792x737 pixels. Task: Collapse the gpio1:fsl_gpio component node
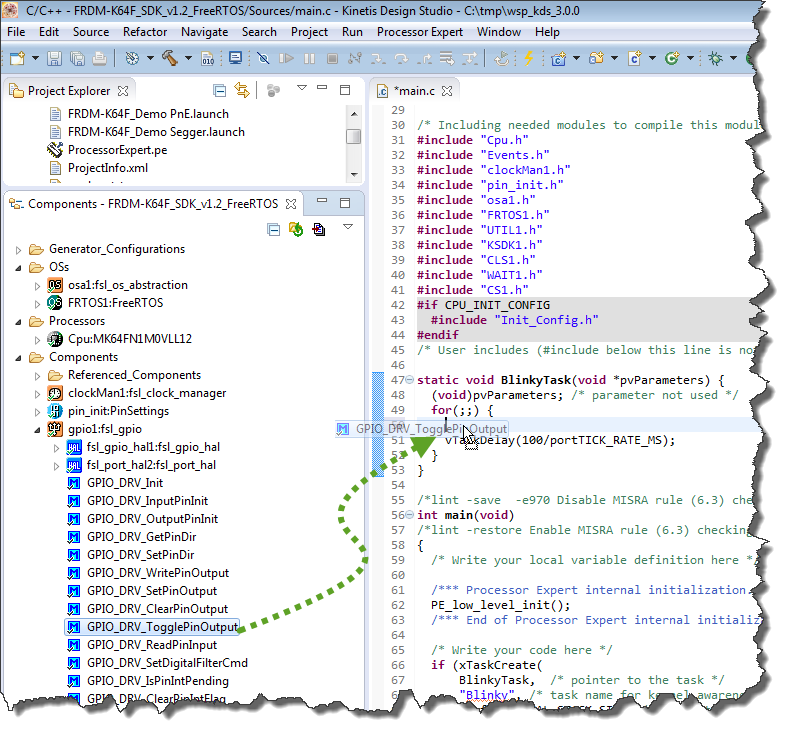pos(35,429)
